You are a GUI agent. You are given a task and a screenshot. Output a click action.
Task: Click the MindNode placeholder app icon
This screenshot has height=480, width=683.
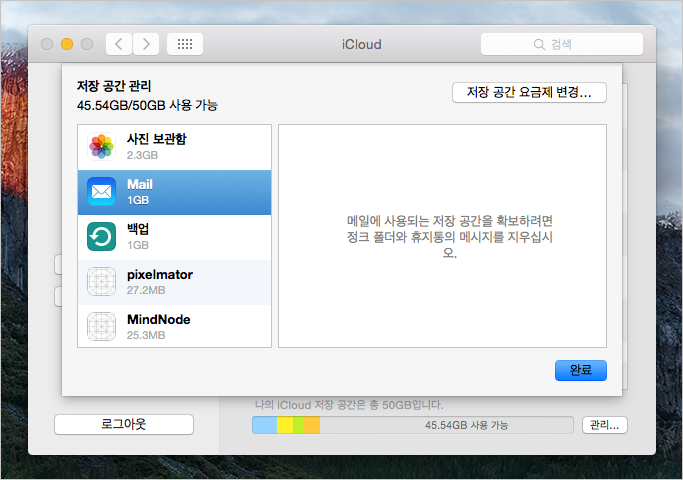point(101,326)
